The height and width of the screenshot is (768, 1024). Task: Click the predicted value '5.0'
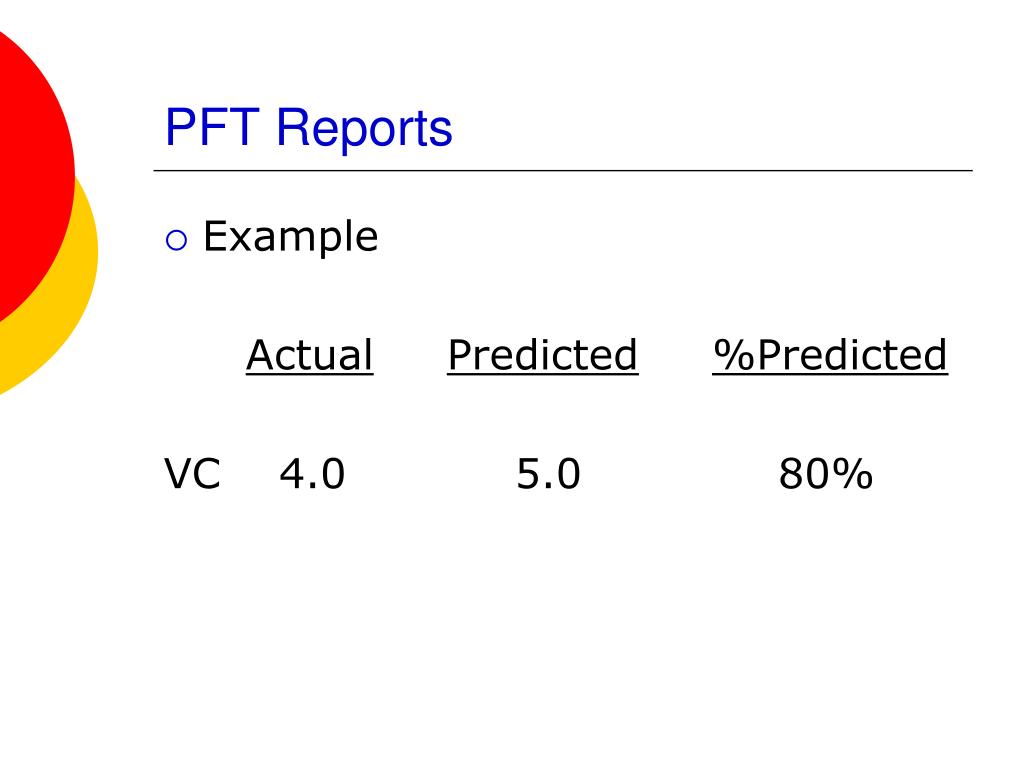pos(548,474)
